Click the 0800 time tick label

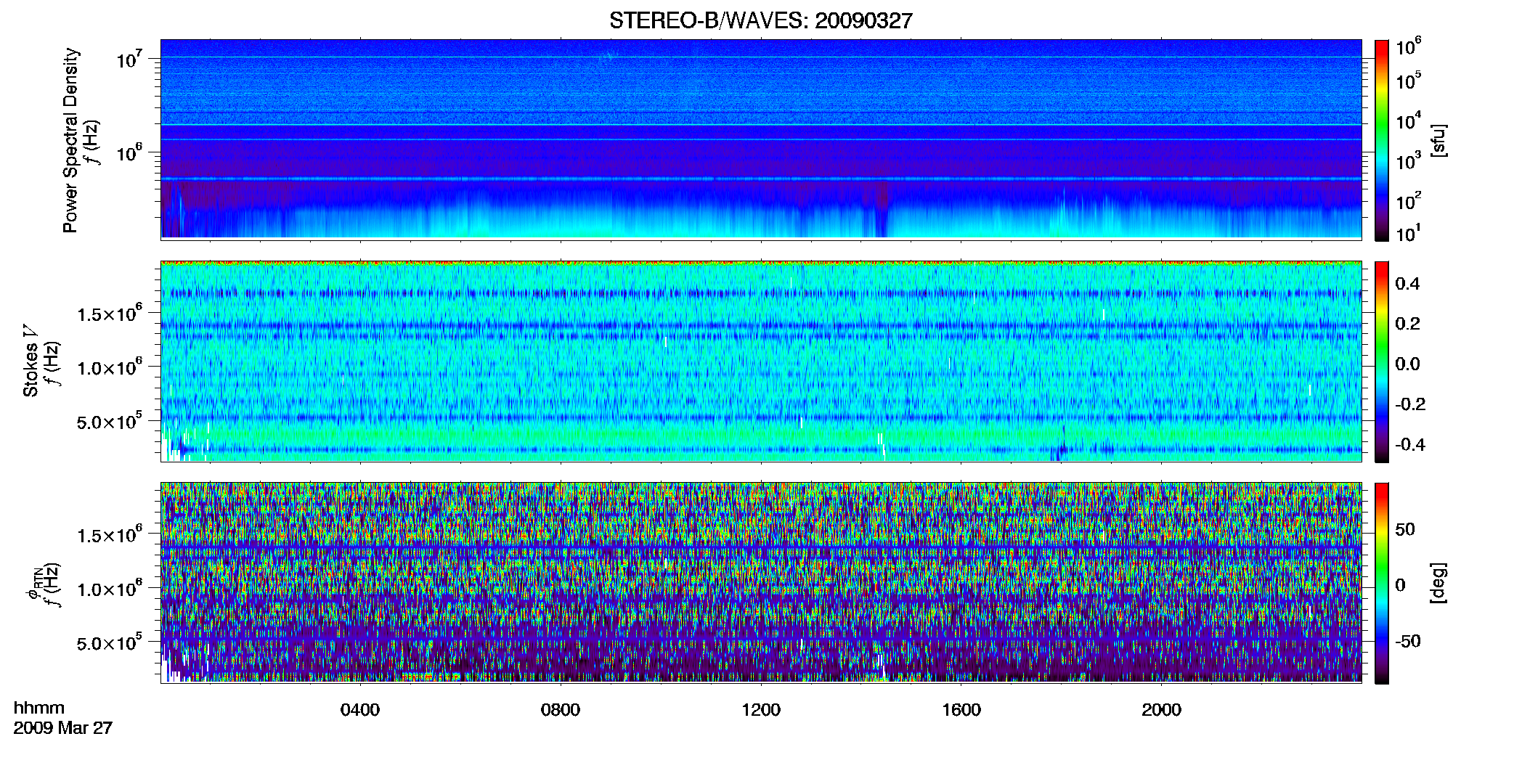561,709
